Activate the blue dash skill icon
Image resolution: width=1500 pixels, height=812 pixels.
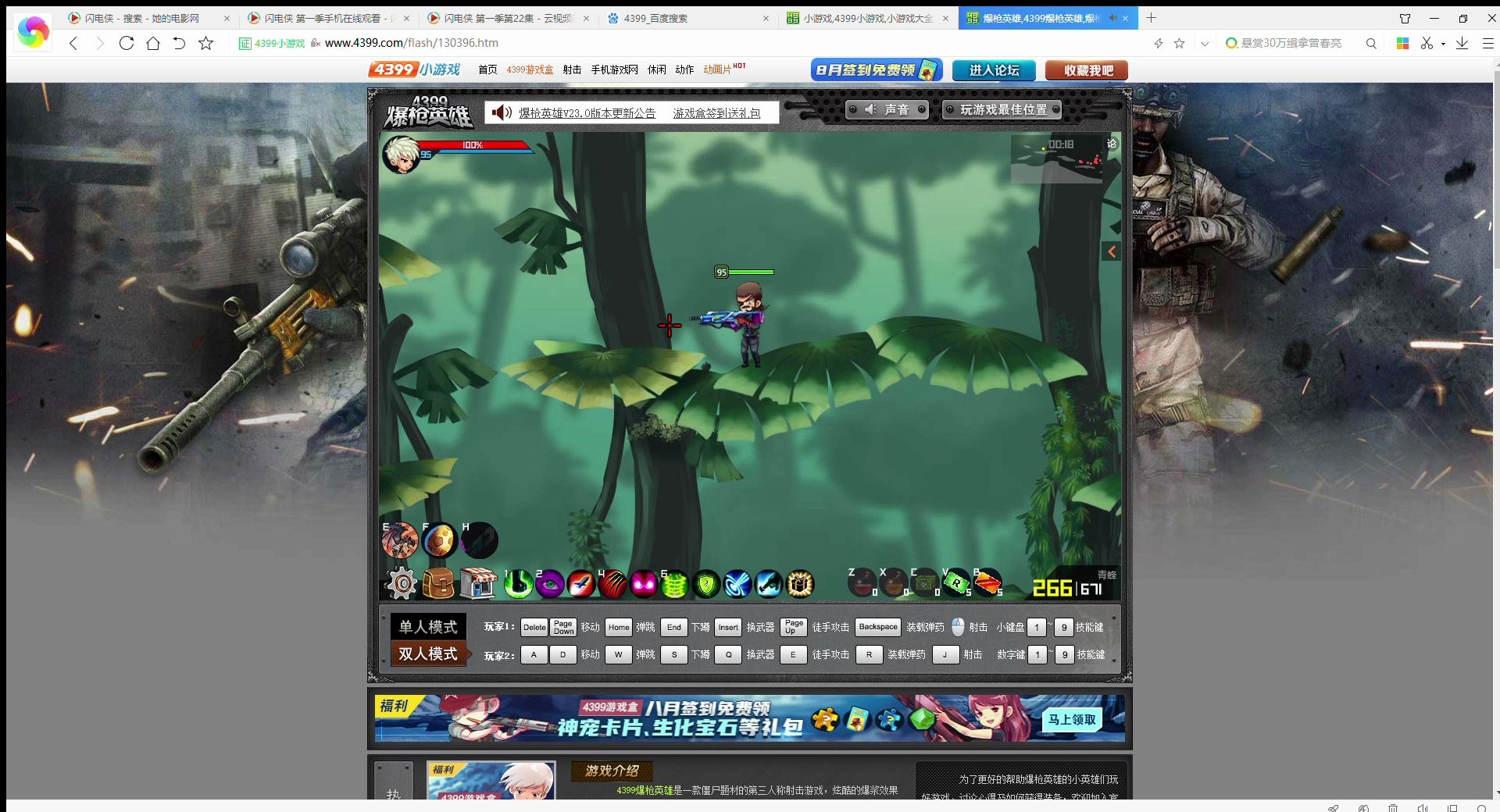[769, 584]
